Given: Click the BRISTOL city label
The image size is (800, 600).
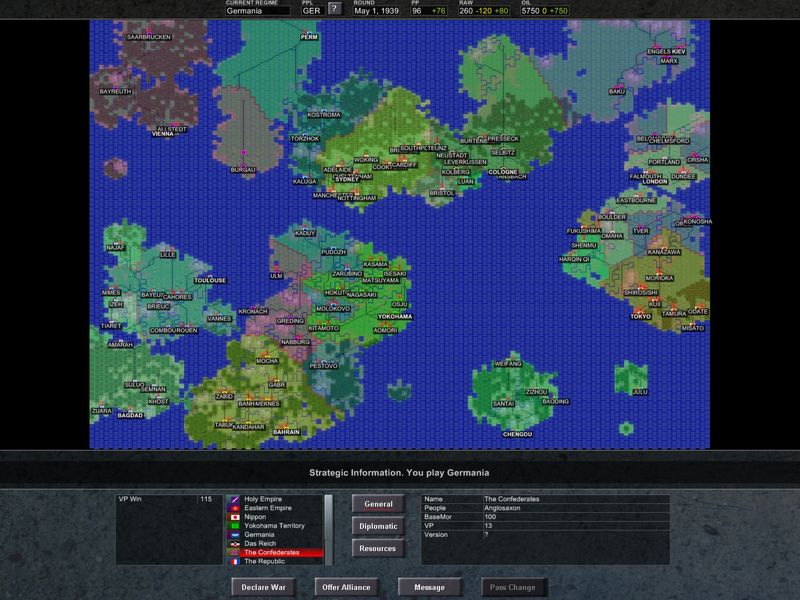Looking at the screenshot, I should coord(442,194).
